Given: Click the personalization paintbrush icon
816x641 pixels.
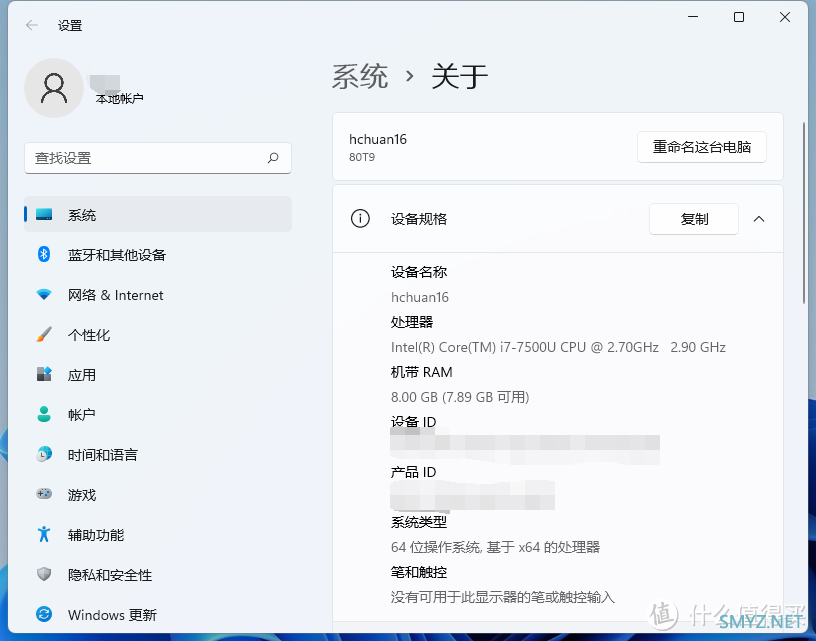Looking at the screenshot, I should tap(44, 335).
